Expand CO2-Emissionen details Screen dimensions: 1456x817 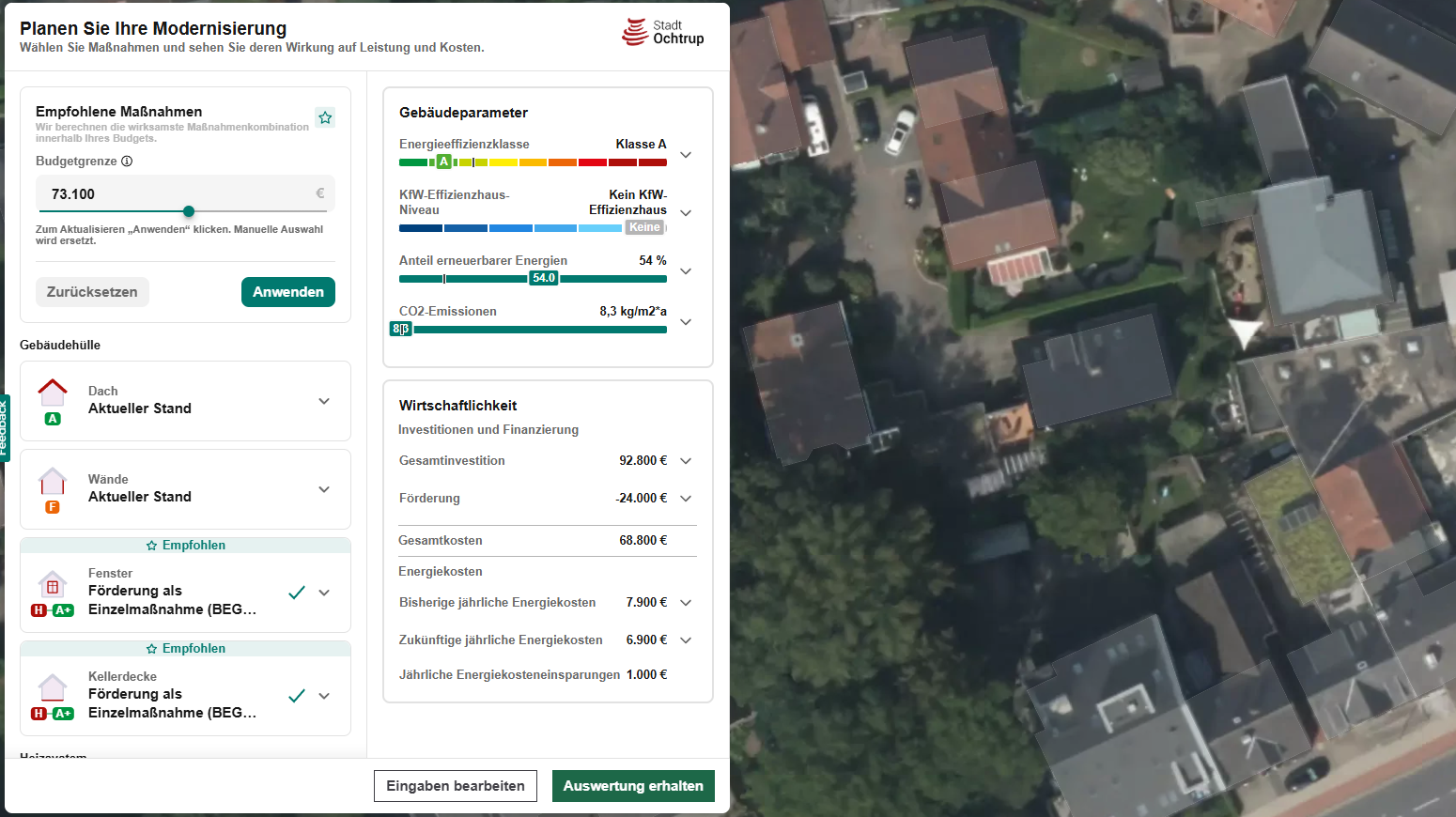(686, 322)
